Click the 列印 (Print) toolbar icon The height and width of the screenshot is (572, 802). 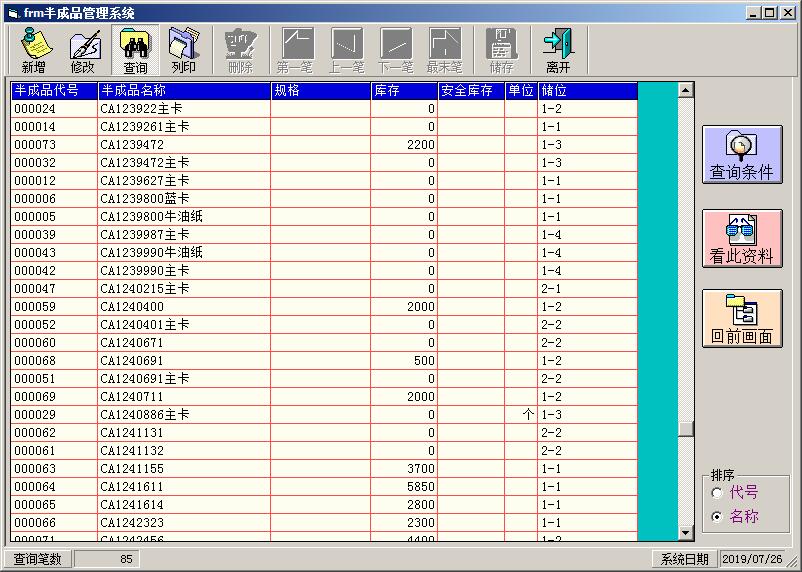pos(184,50)
